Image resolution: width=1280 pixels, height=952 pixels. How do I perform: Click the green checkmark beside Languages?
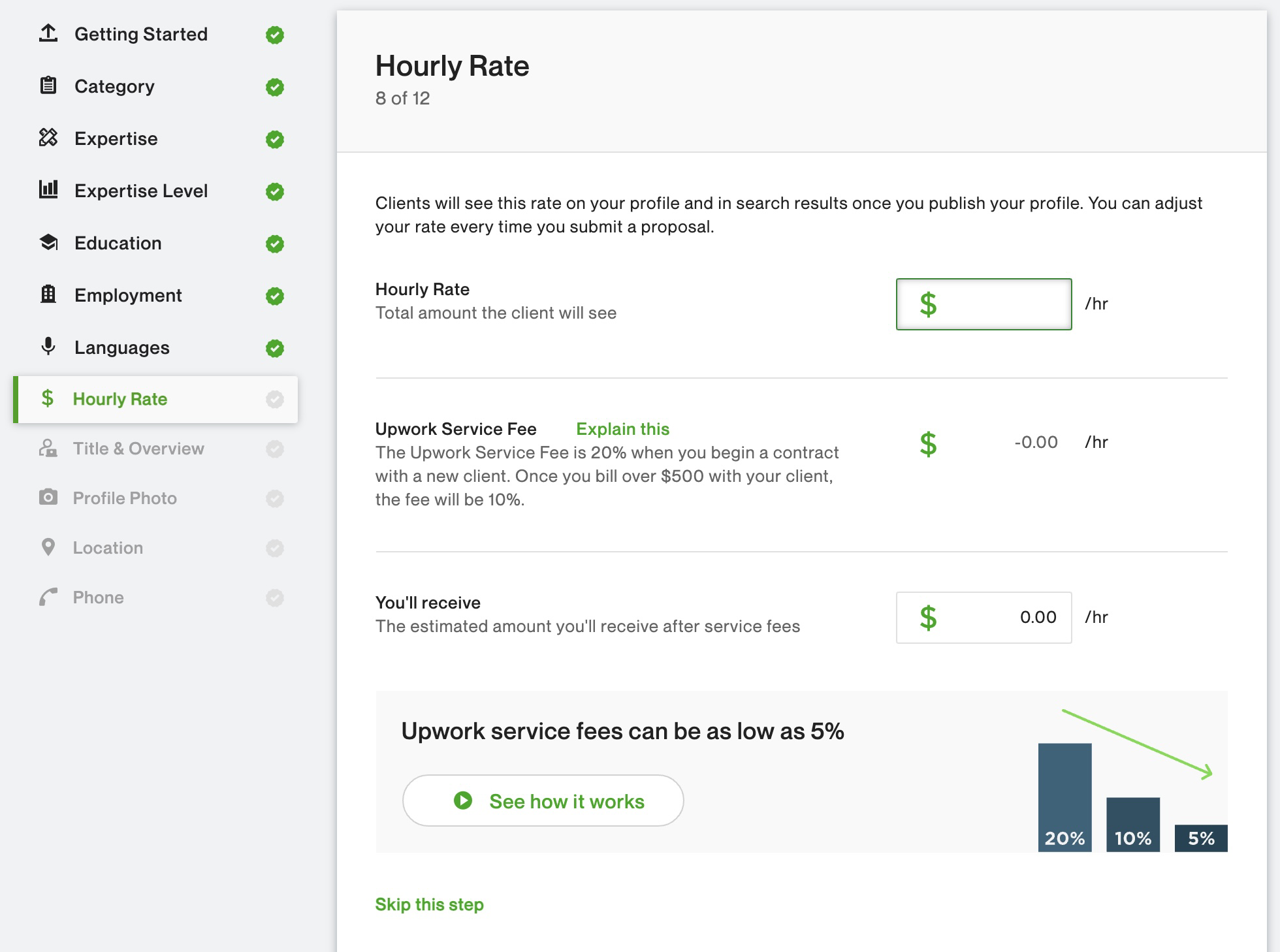(x=275, y=348)
